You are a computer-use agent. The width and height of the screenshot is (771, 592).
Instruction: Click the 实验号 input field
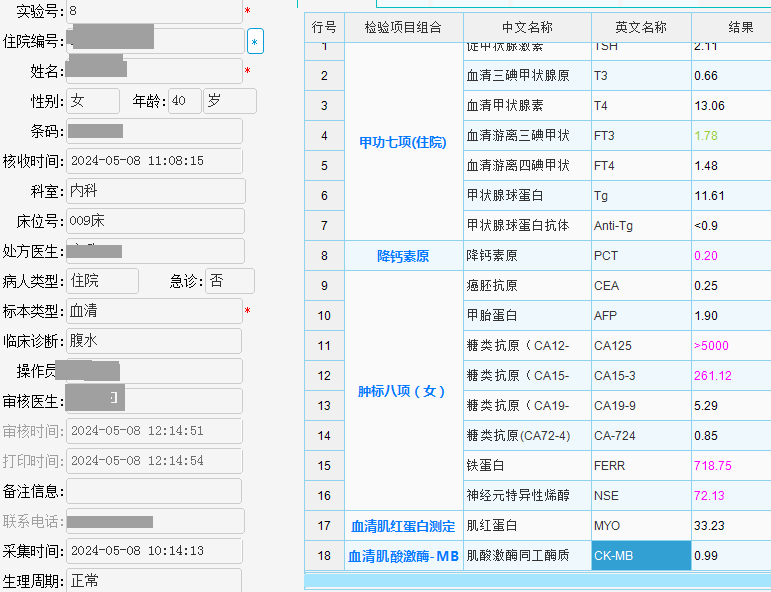154,11
